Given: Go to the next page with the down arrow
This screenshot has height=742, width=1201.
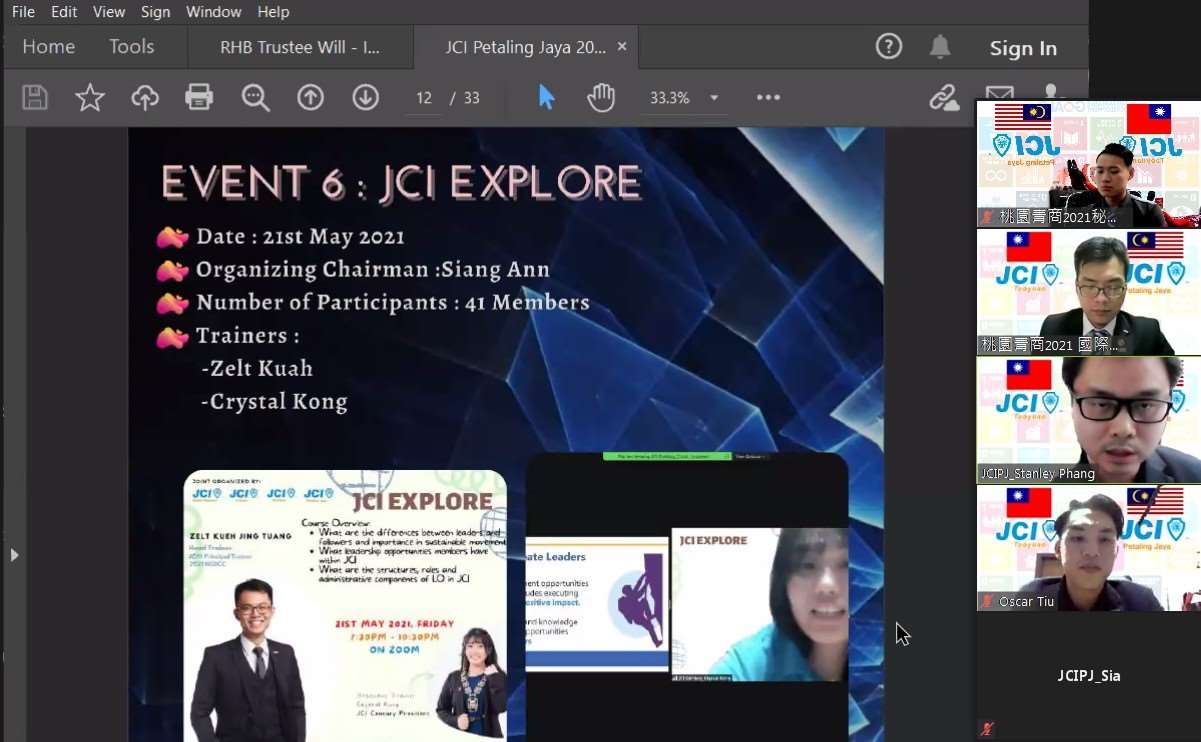Looking at the screenshot, I should 365,97.
